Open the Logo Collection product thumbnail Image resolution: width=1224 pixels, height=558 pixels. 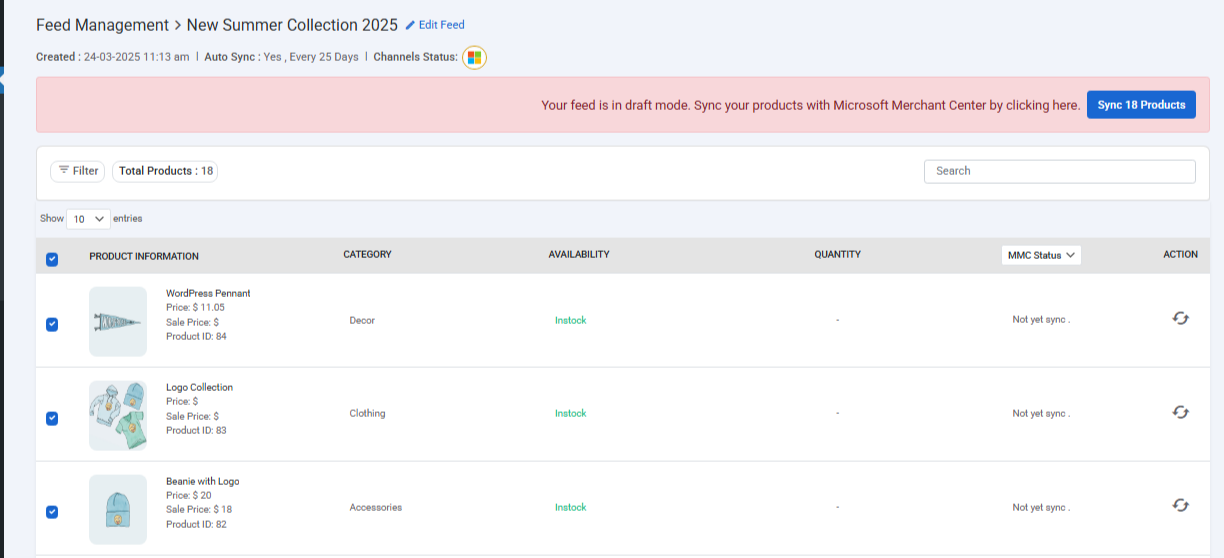coord(118,415)
